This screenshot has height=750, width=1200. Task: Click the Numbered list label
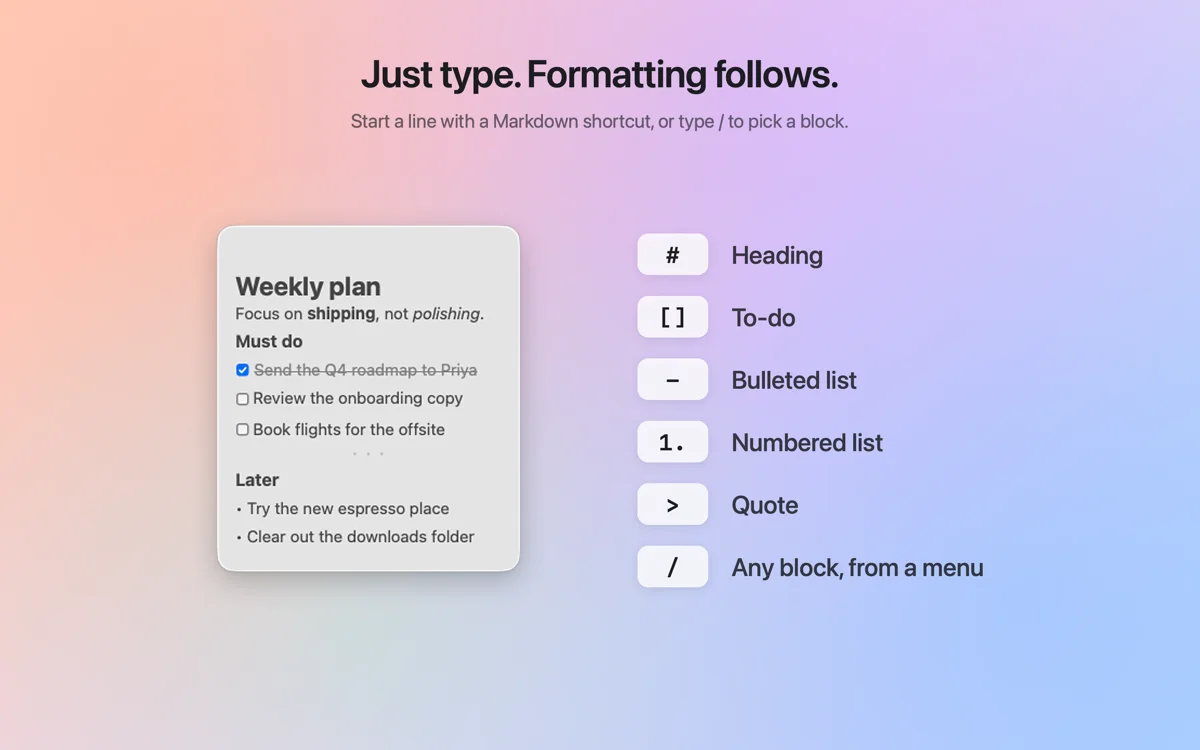807,443
